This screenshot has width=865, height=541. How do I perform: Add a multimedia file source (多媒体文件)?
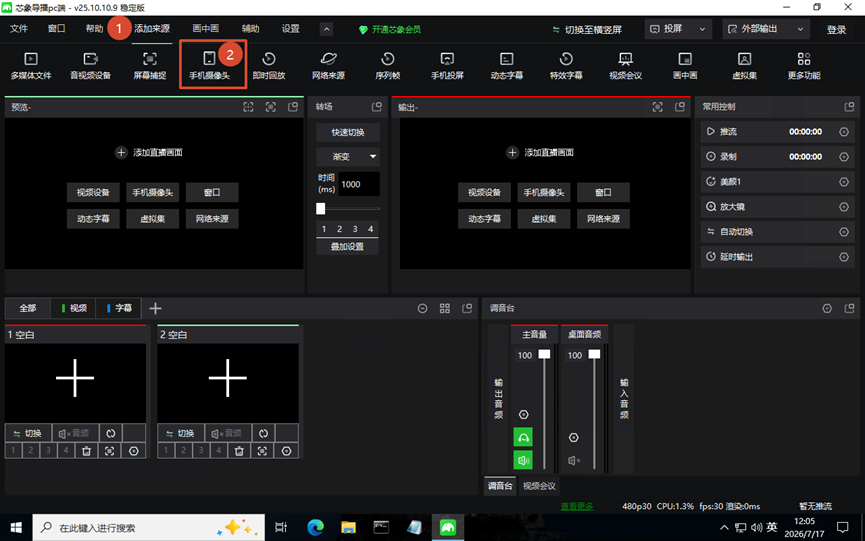click(31, 66)
